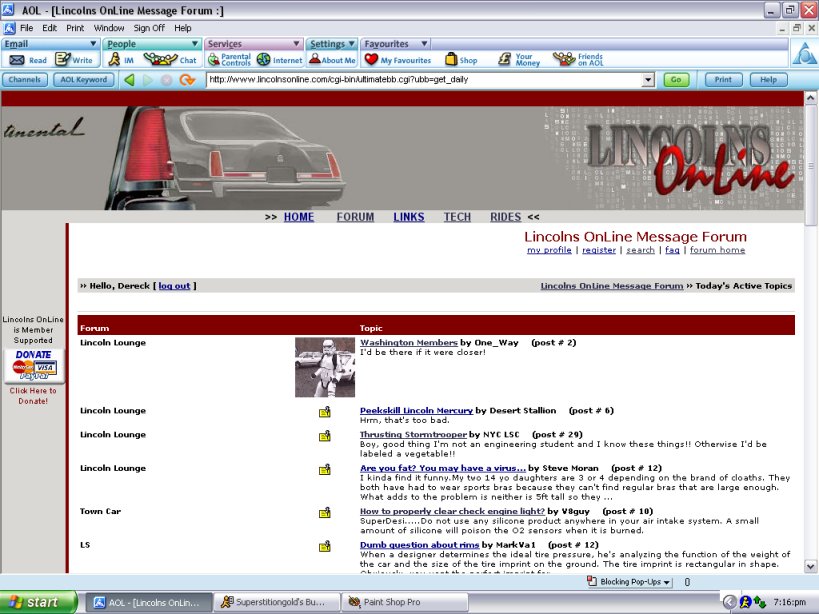Click the topic icon beside Thrusting Stormtrooper
The image size is (819, 614).
pyautogui.click(x=325, y=436)
